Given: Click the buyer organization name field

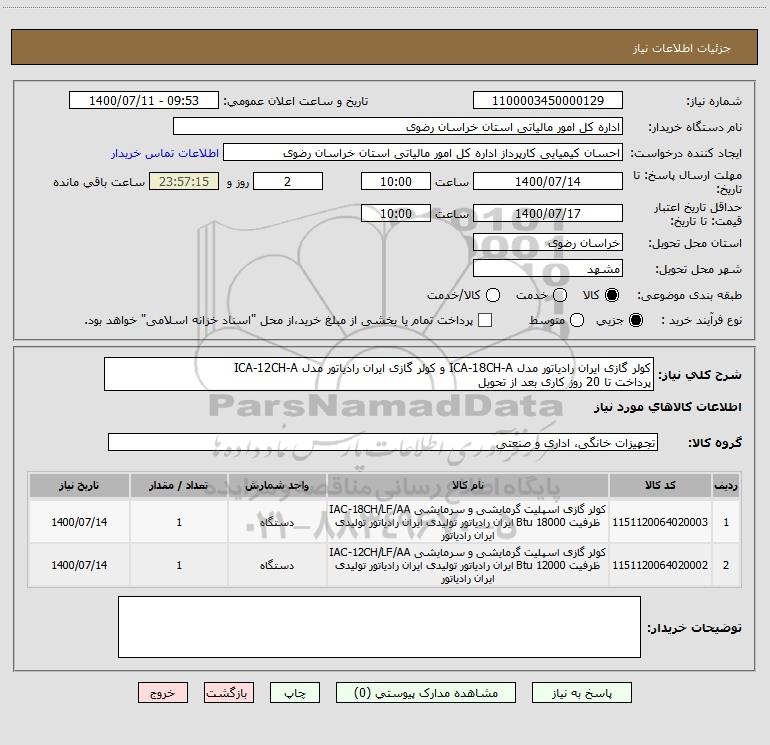Looking at the screenshot, I should (398, 127).
